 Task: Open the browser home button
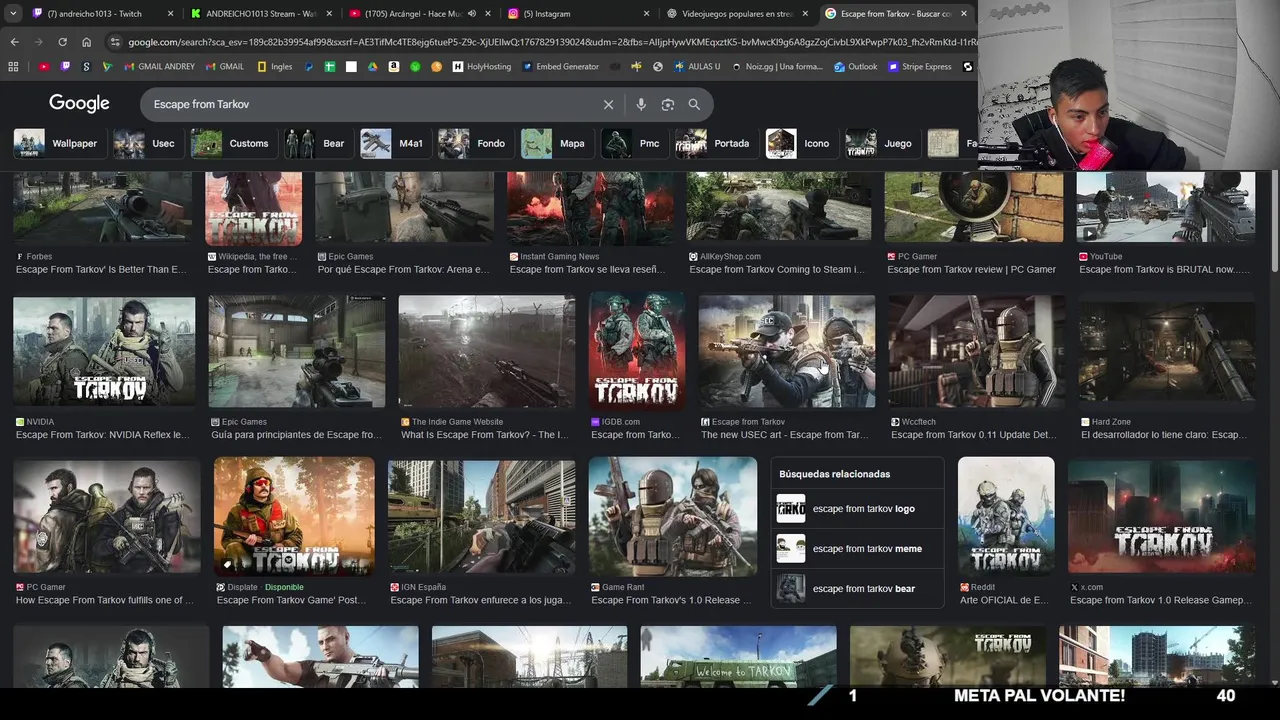[86, 42]
